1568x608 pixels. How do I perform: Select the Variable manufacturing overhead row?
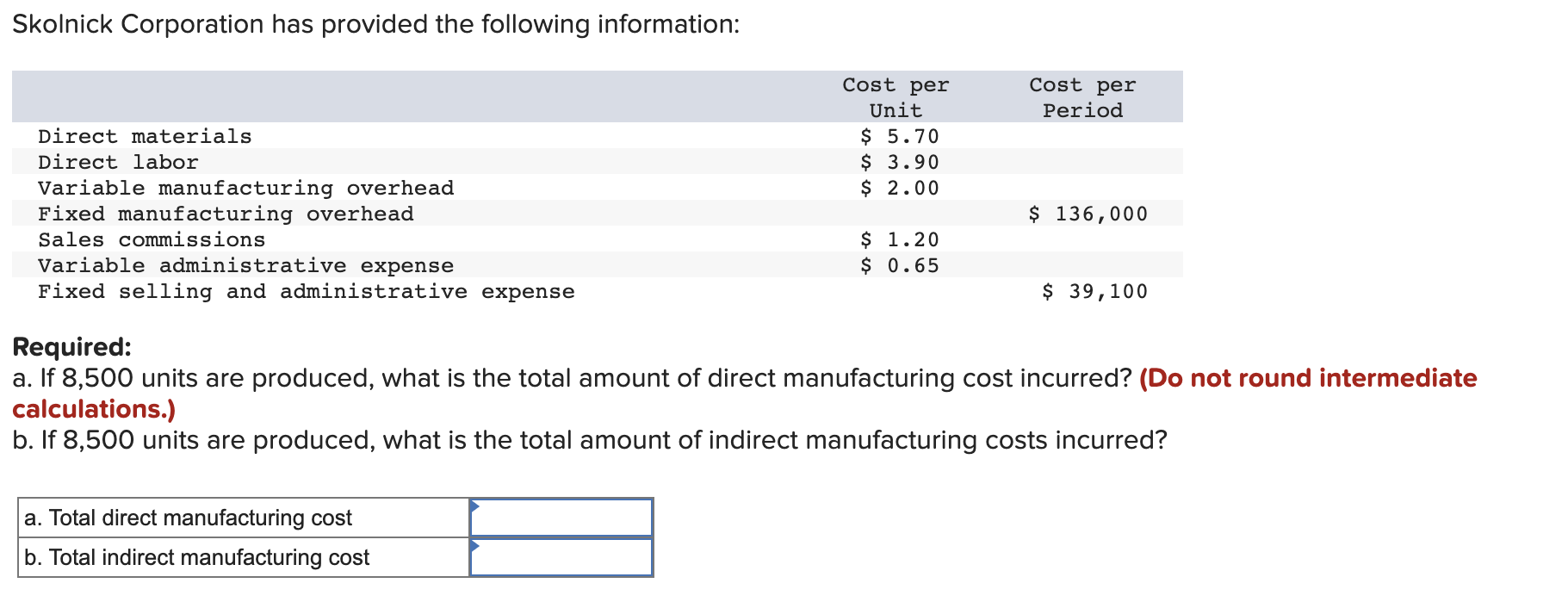pyautogui.click(x=245, y=188)
